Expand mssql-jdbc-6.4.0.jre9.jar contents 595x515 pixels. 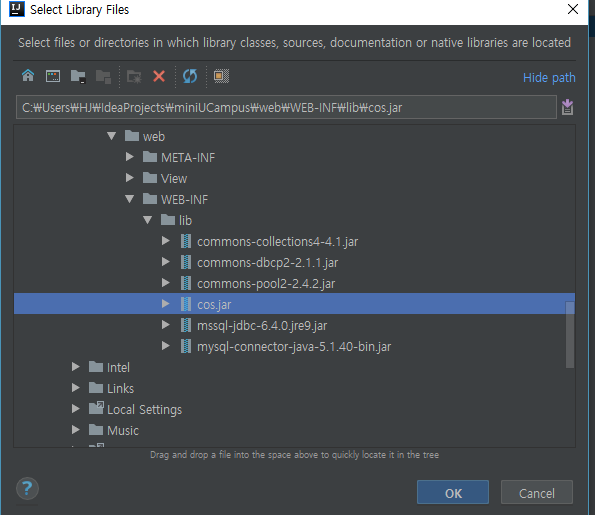tap(165, 324)
